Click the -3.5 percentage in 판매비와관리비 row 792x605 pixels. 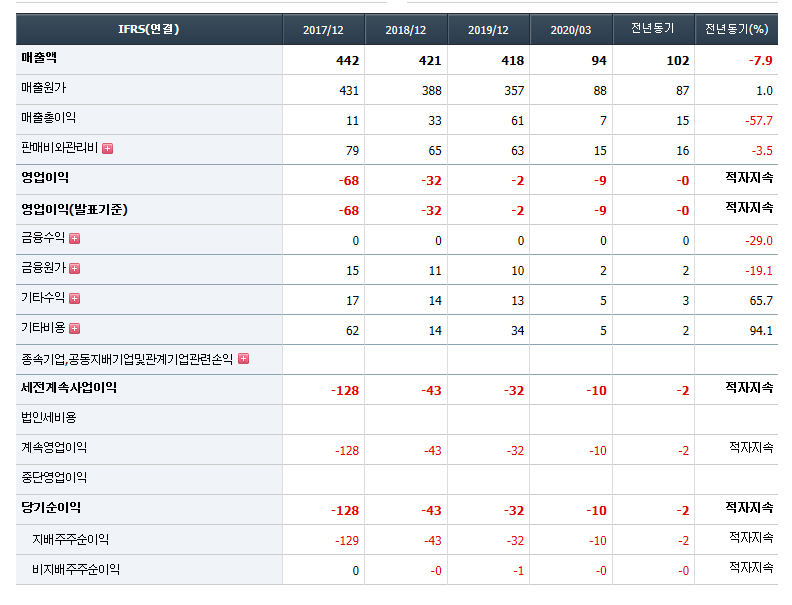tap(762, 151)
